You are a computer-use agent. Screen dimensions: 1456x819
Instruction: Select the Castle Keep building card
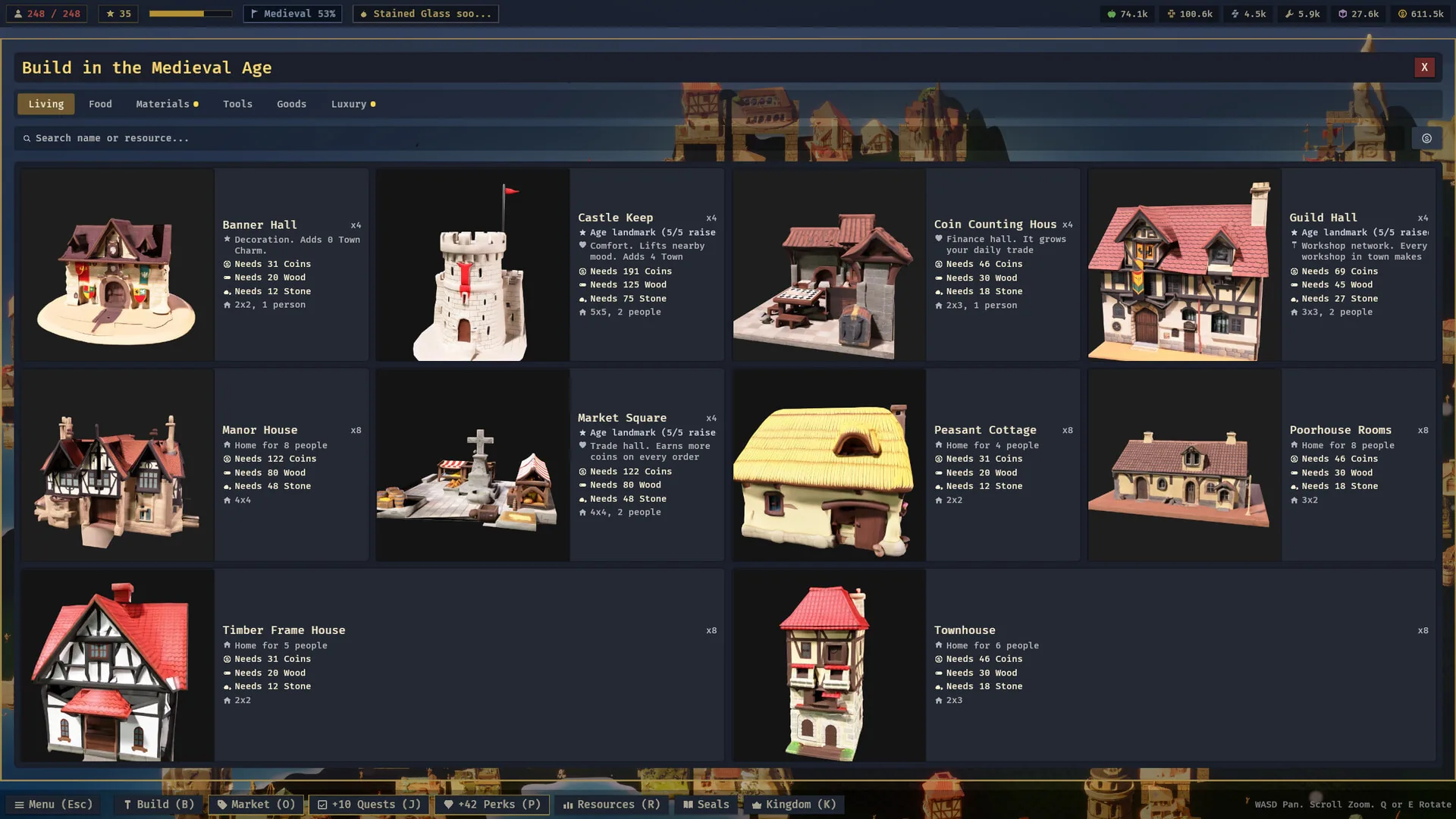point(550,264)
